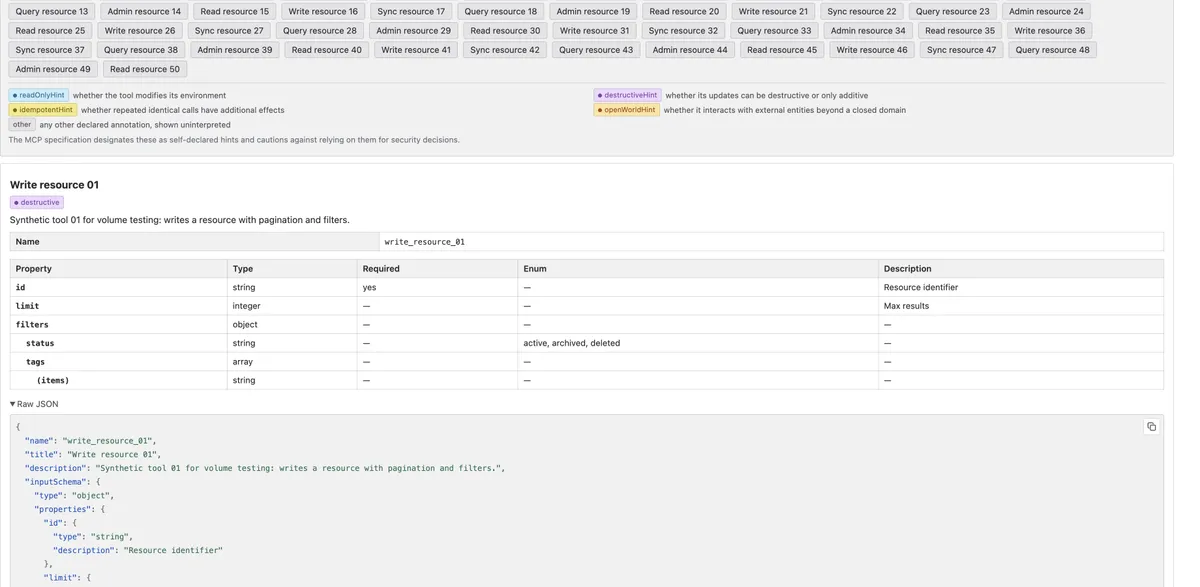Select Admin resource 19

593,11
